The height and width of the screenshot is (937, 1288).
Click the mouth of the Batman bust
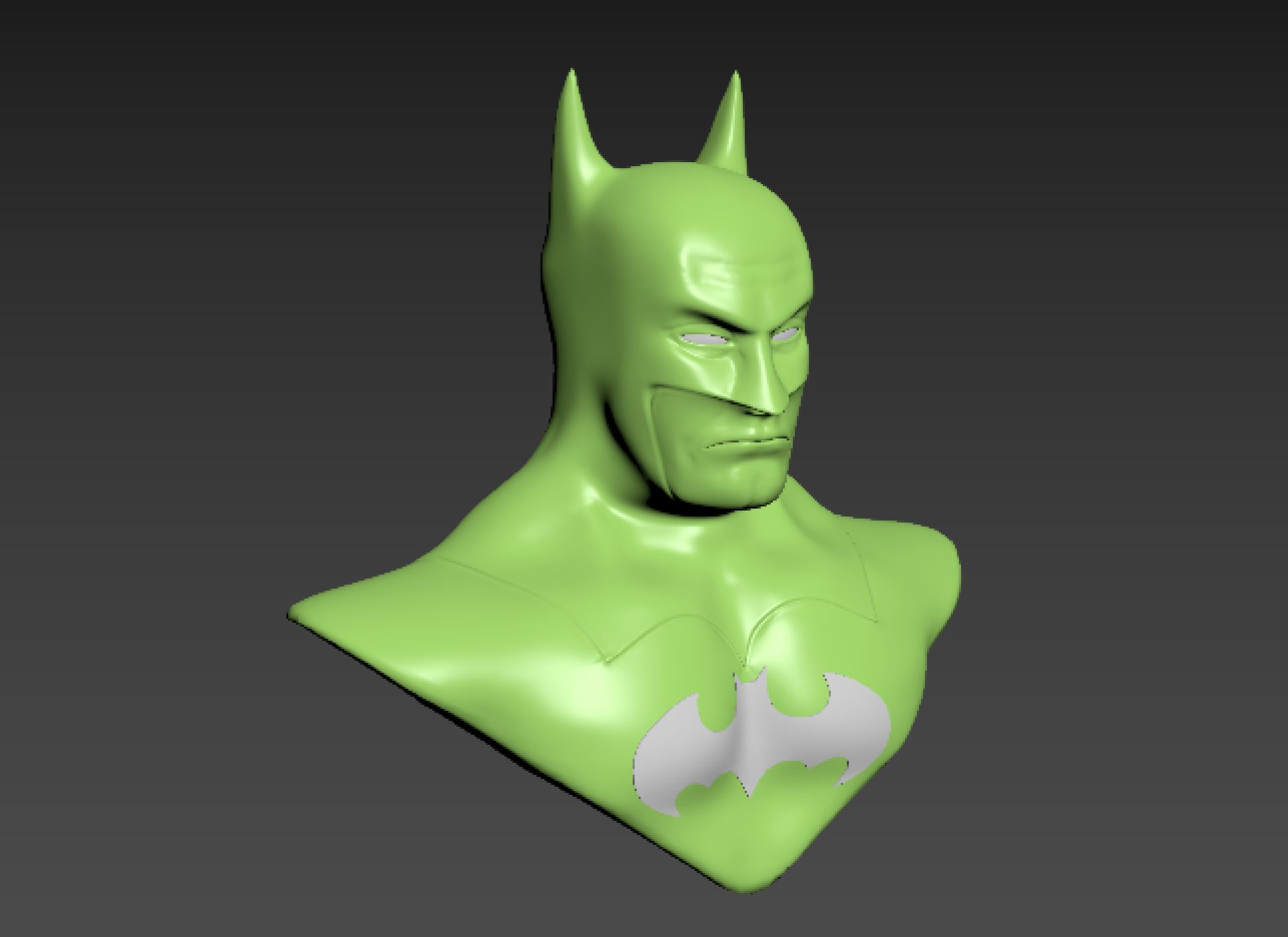tap(747, 442)
